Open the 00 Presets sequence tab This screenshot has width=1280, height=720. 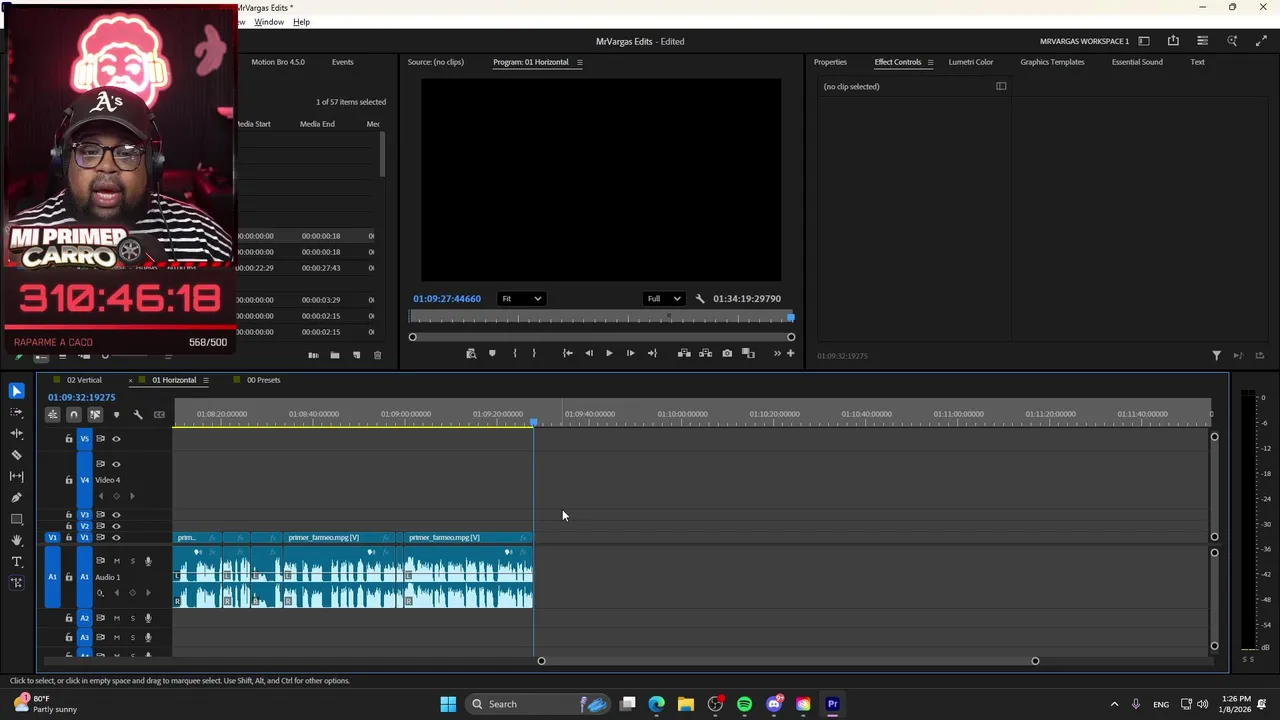pyautogui.click(x=263, y=380)
